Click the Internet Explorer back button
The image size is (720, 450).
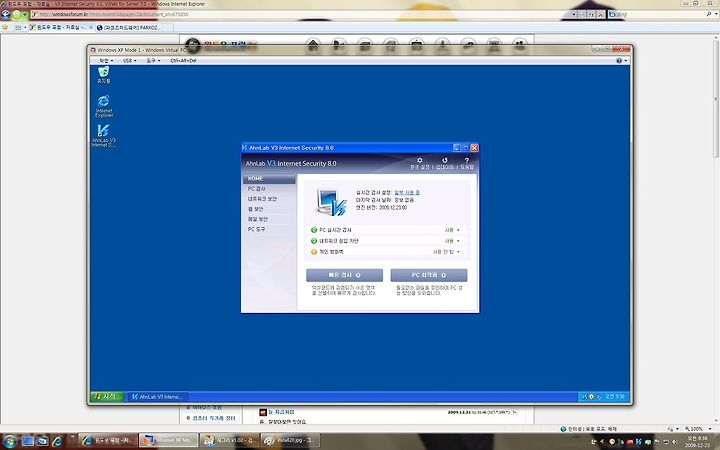(x=6, y=14)
